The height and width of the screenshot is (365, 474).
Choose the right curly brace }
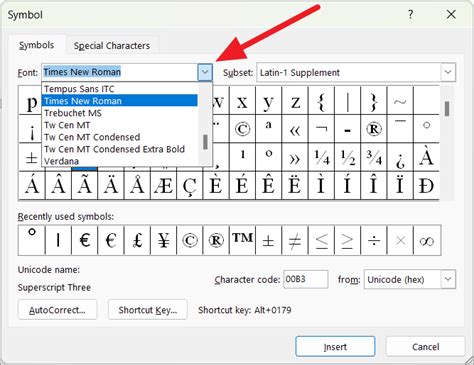374,101
